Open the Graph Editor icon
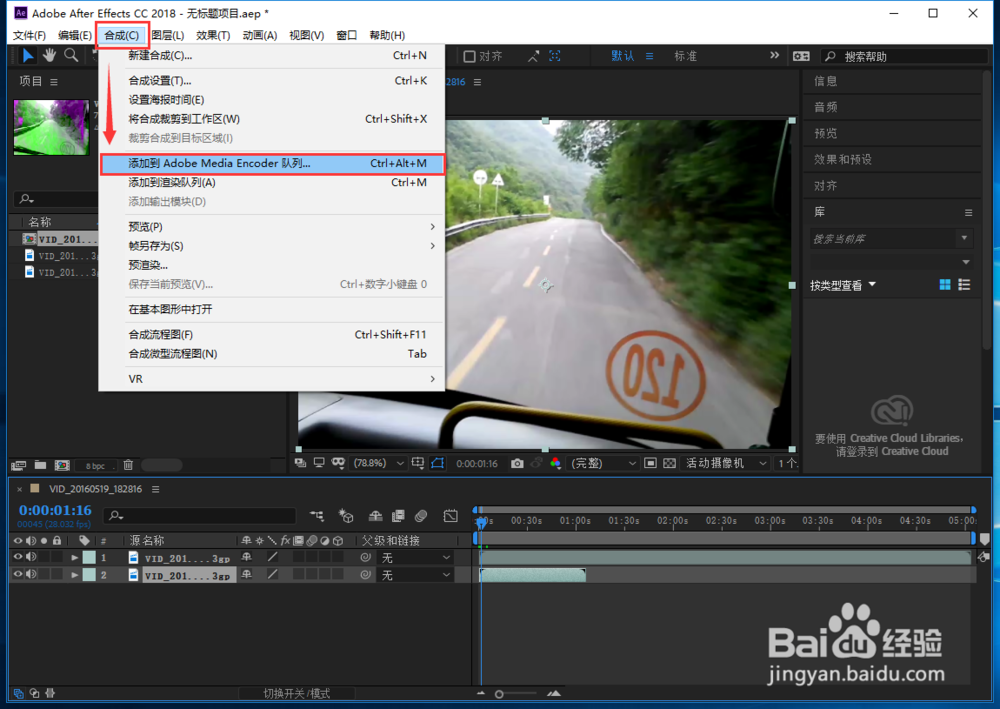 451,516
